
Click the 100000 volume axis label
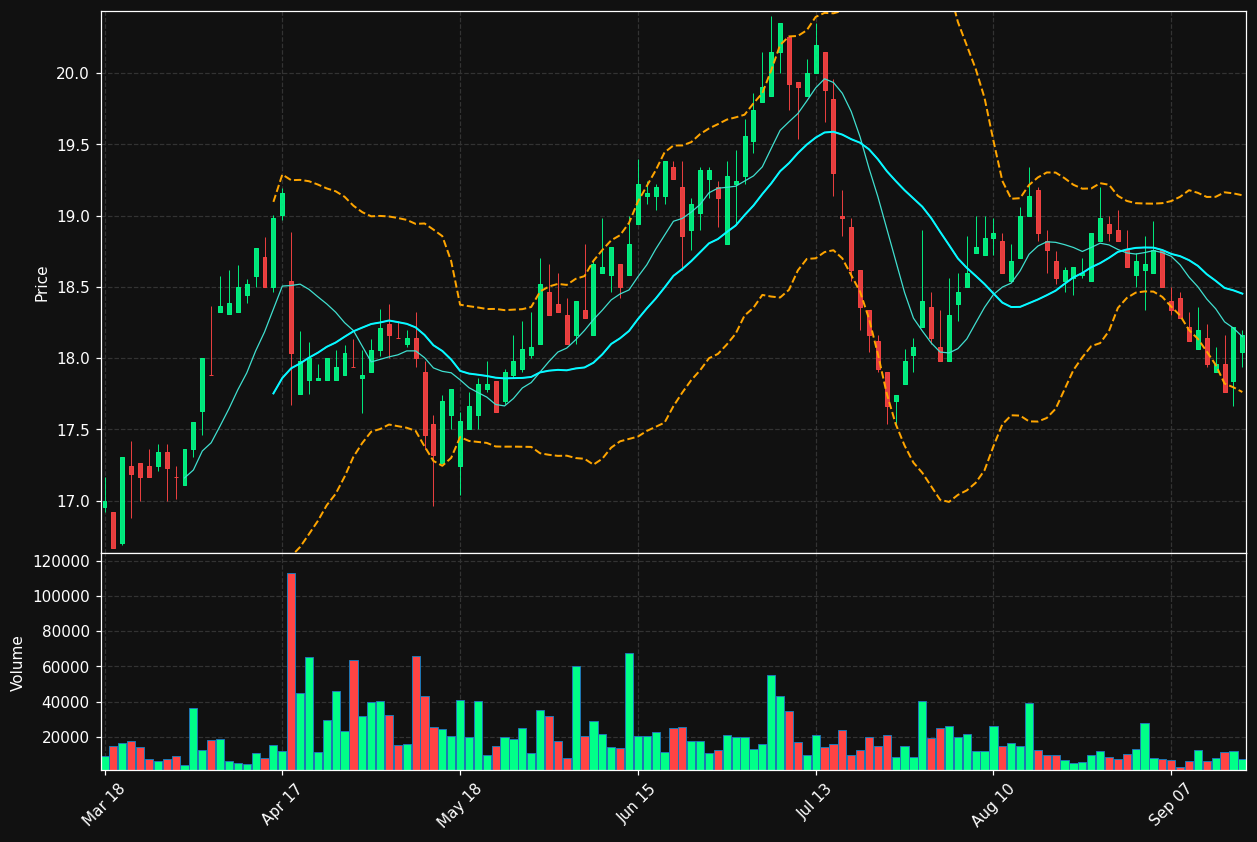(61, 597)
